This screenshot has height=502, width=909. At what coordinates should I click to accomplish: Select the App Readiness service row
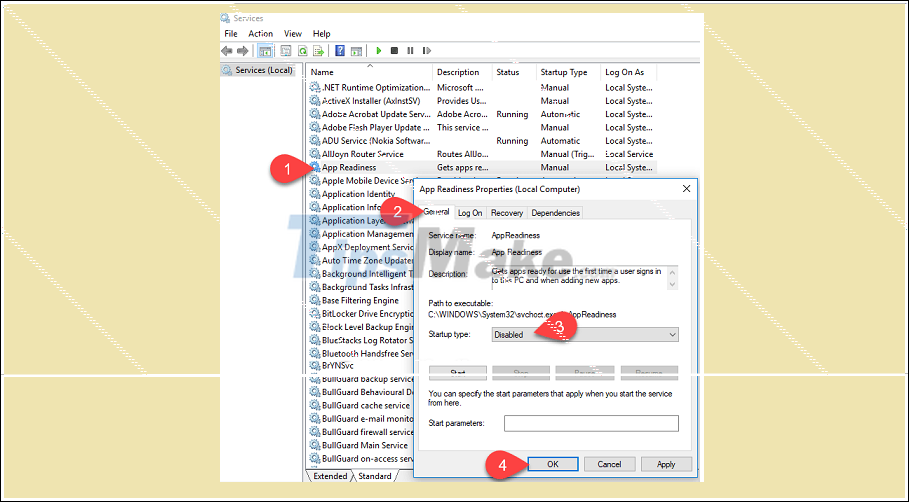pos(482,168)
